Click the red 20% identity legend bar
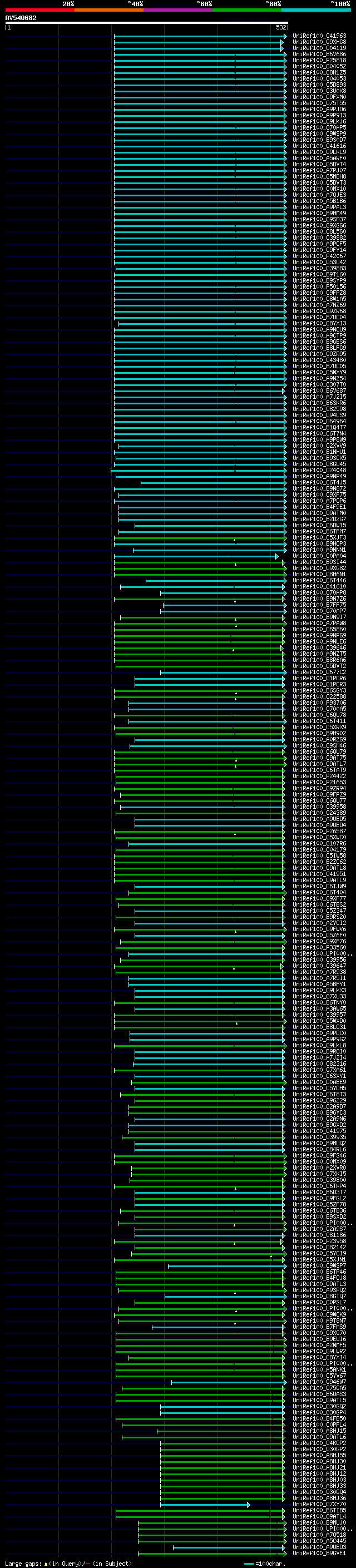Viewport: 356px width, 1568px height. click(39, 10)
